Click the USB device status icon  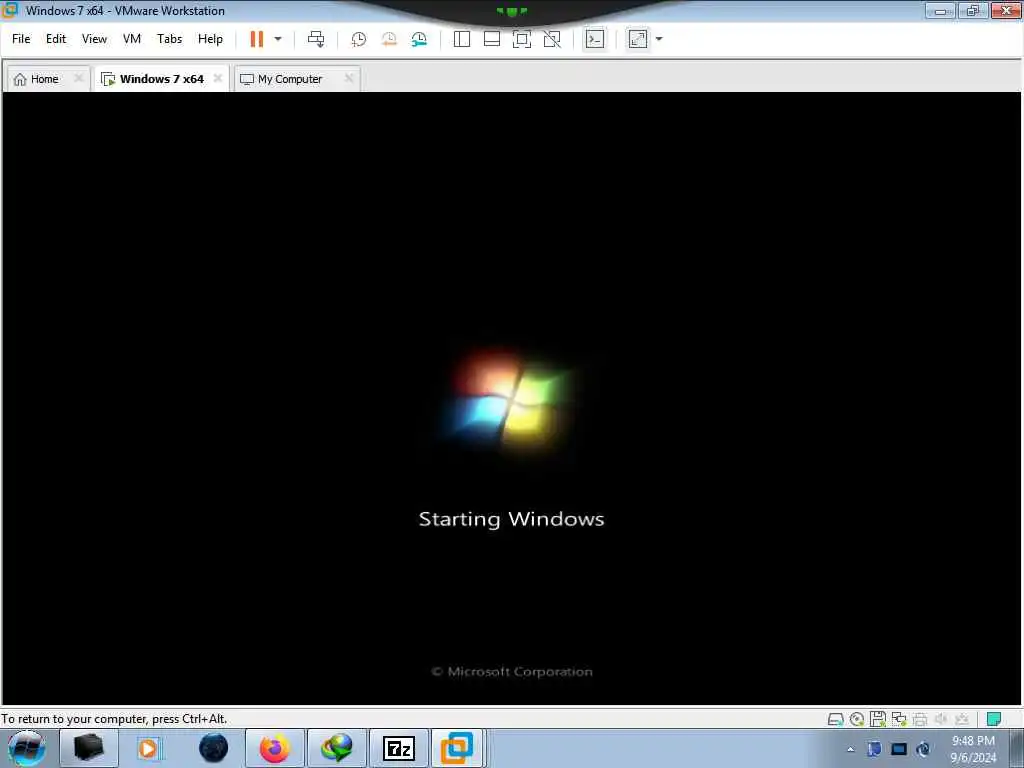point(962,719)
